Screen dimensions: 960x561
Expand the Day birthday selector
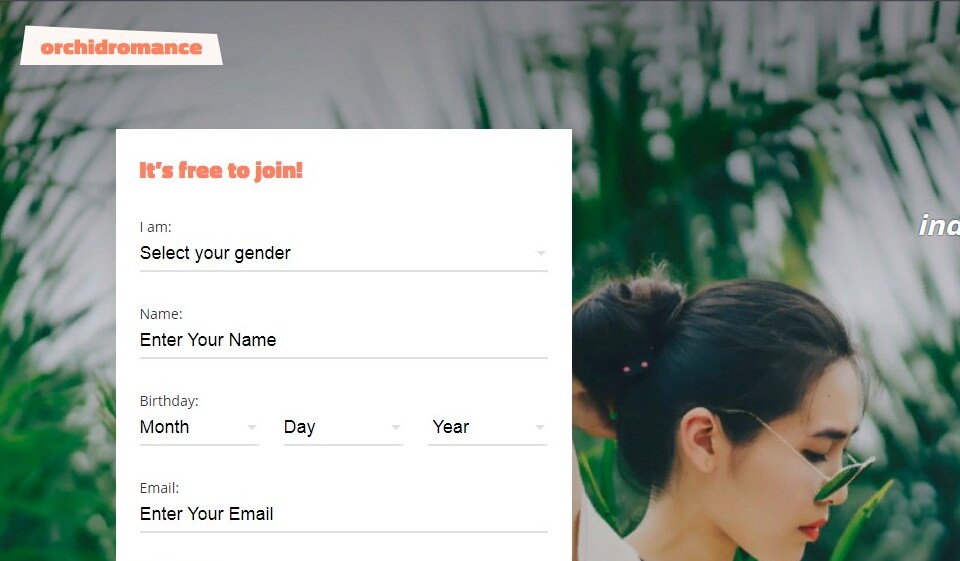[343, 427]
